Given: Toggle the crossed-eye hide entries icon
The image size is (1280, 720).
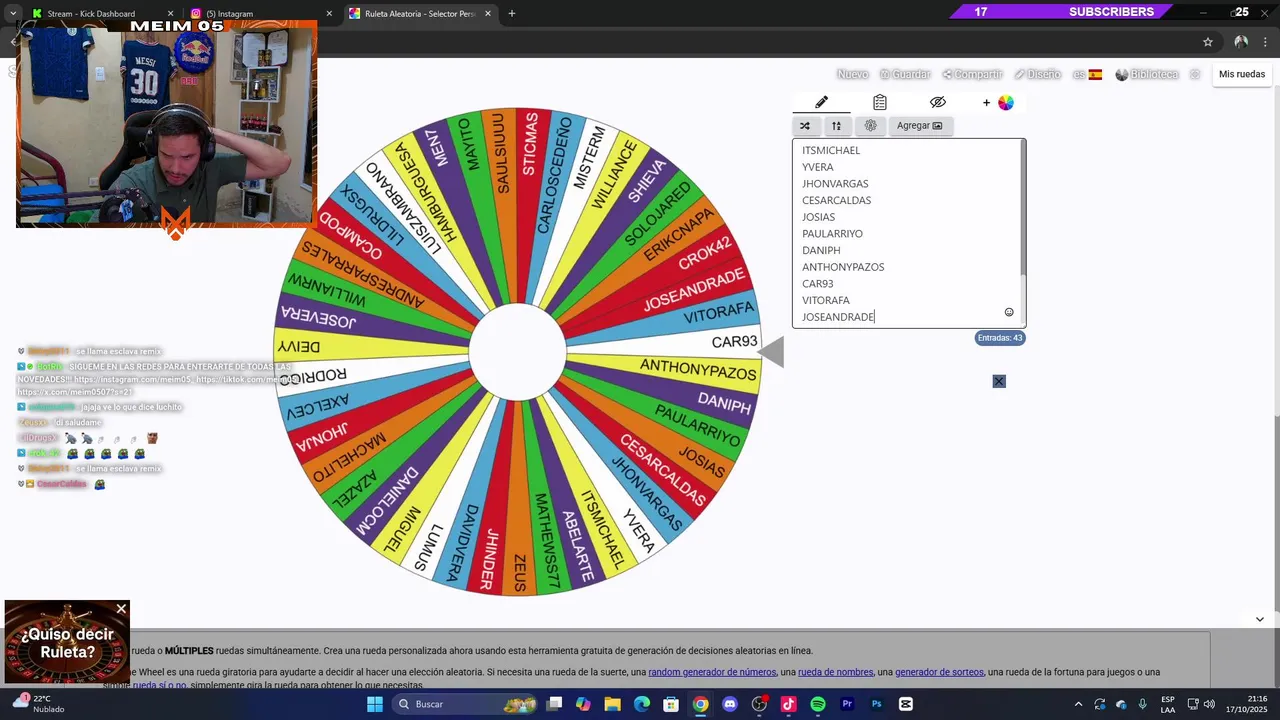Looking at the screenshot, I should point(937,102).
